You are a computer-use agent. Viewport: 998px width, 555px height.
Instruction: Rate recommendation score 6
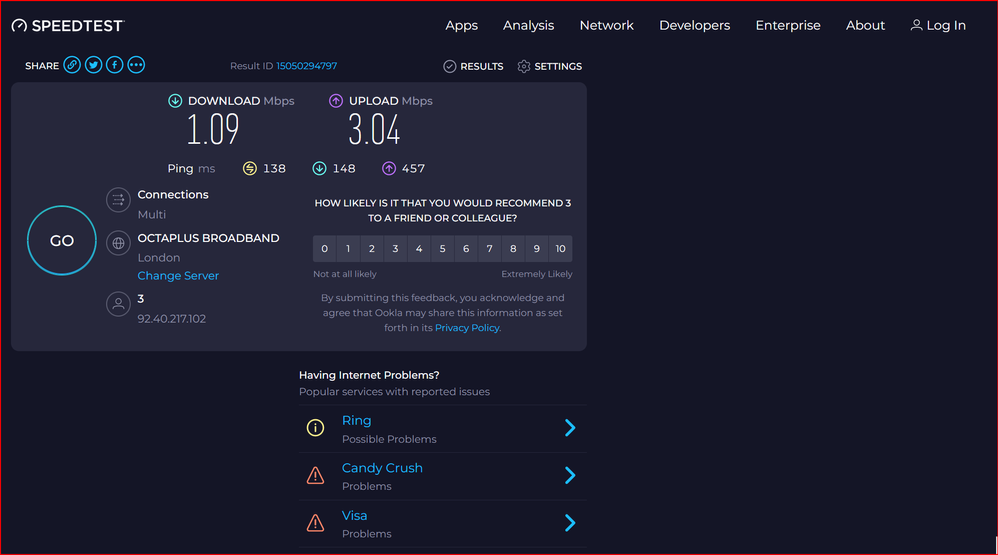(x=466, y=249)
